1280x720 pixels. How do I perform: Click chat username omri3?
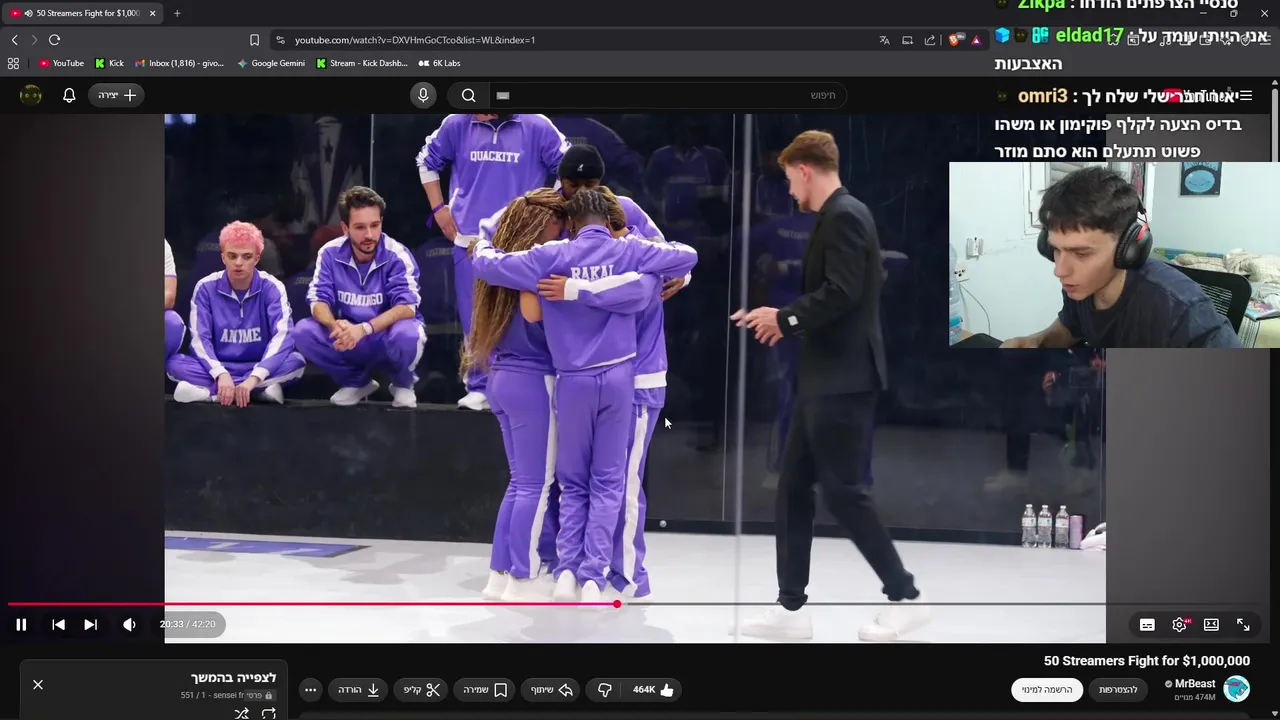(x=1043, y=96)
